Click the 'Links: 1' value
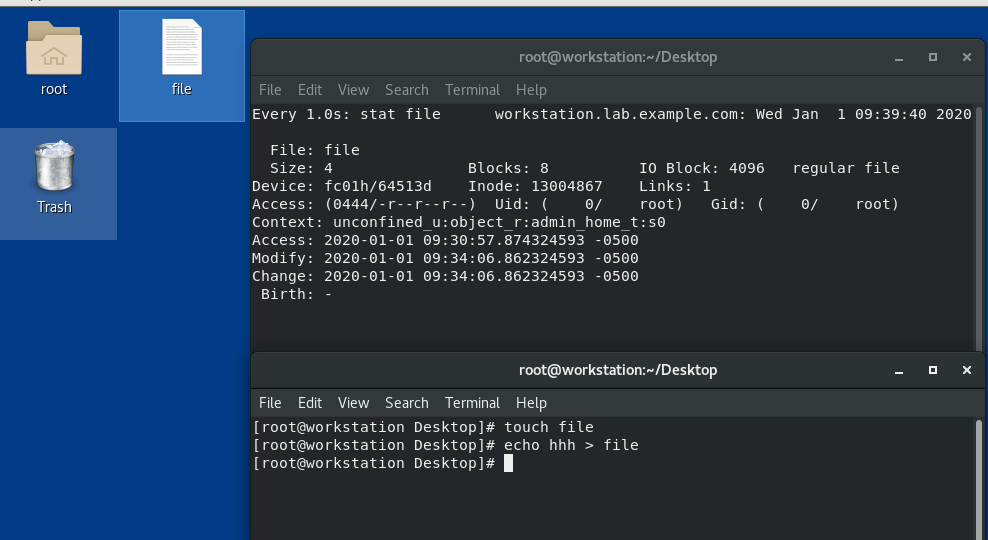 coord(675,187)
